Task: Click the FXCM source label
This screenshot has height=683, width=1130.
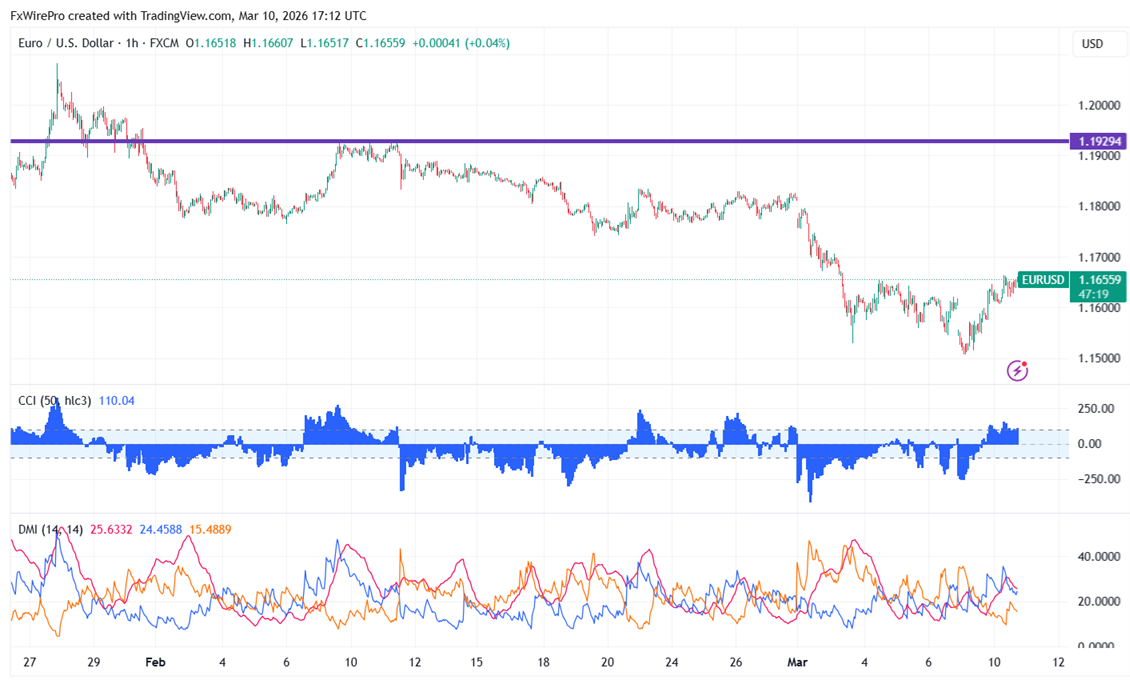Action: pyautogui.click(x=164, y=43)
